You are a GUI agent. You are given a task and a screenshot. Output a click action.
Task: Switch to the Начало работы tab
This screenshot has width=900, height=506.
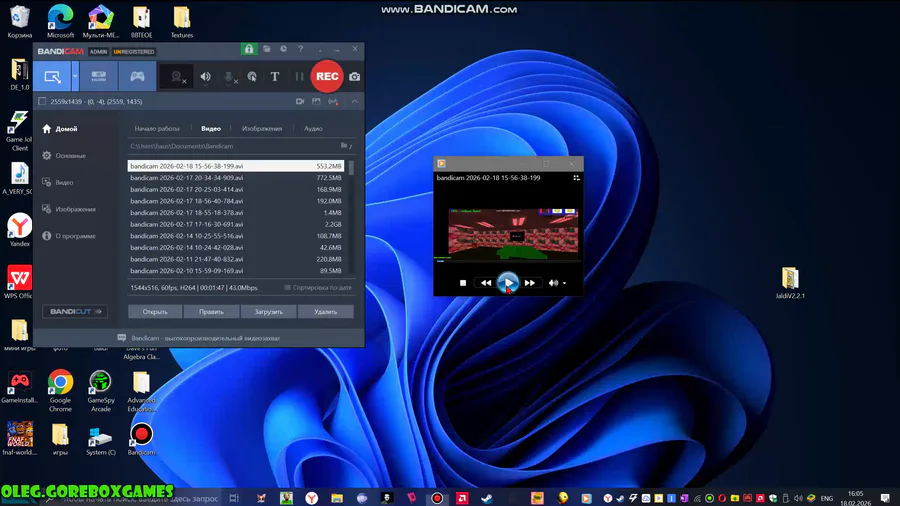pyautogui.click(x=157, y=129)
